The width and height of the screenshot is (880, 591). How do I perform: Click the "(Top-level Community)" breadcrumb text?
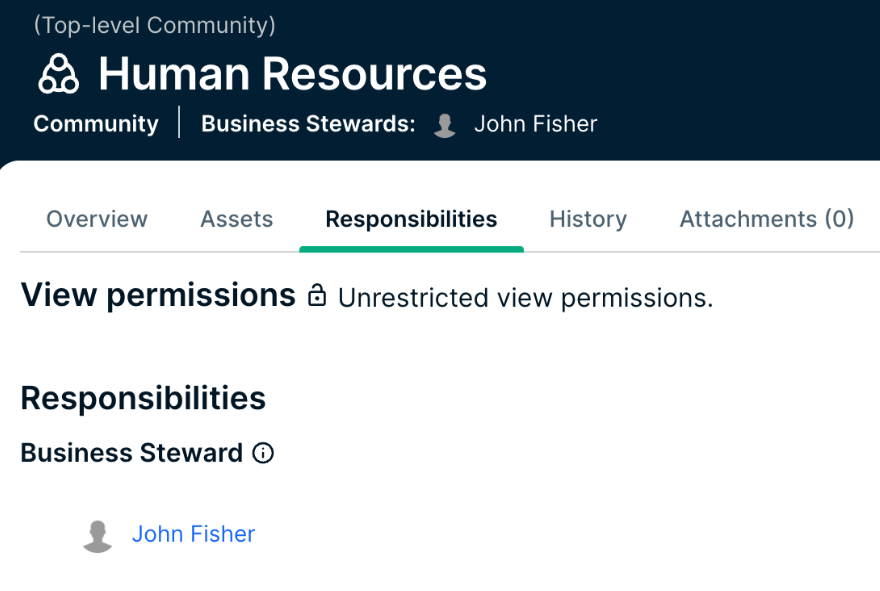[154, 25]
